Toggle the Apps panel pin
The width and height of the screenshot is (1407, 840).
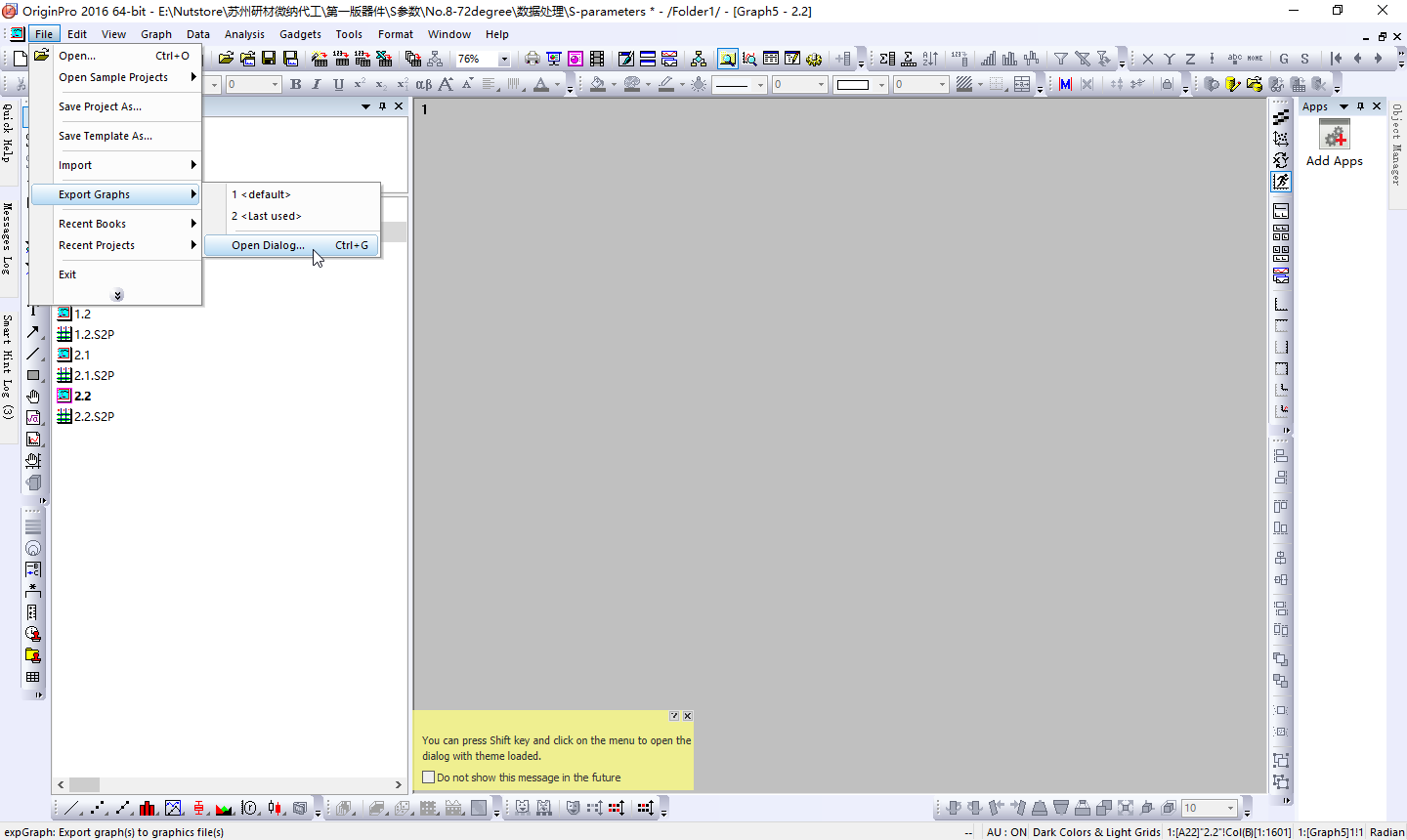pos(1360,106)
